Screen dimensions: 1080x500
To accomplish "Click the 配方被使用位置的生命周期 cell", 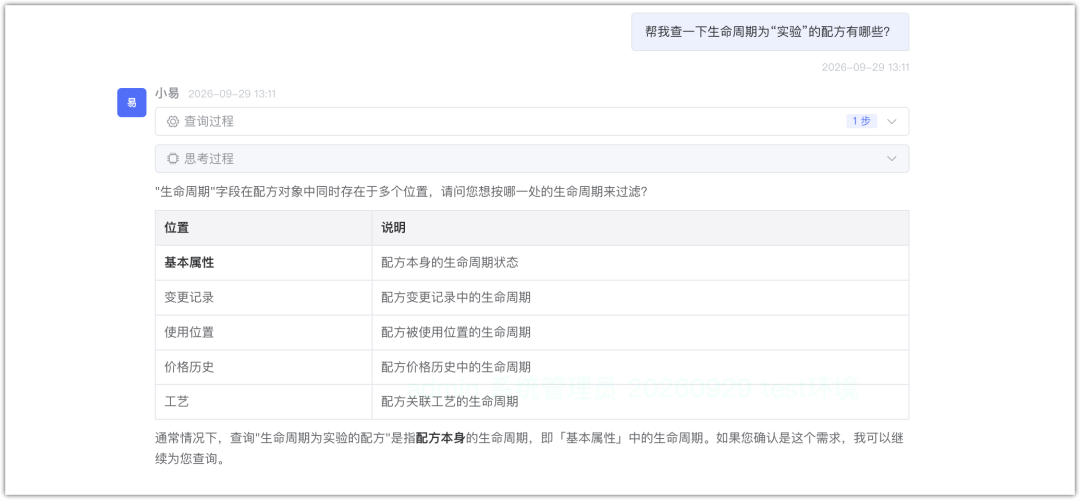I will pos(641,332).
